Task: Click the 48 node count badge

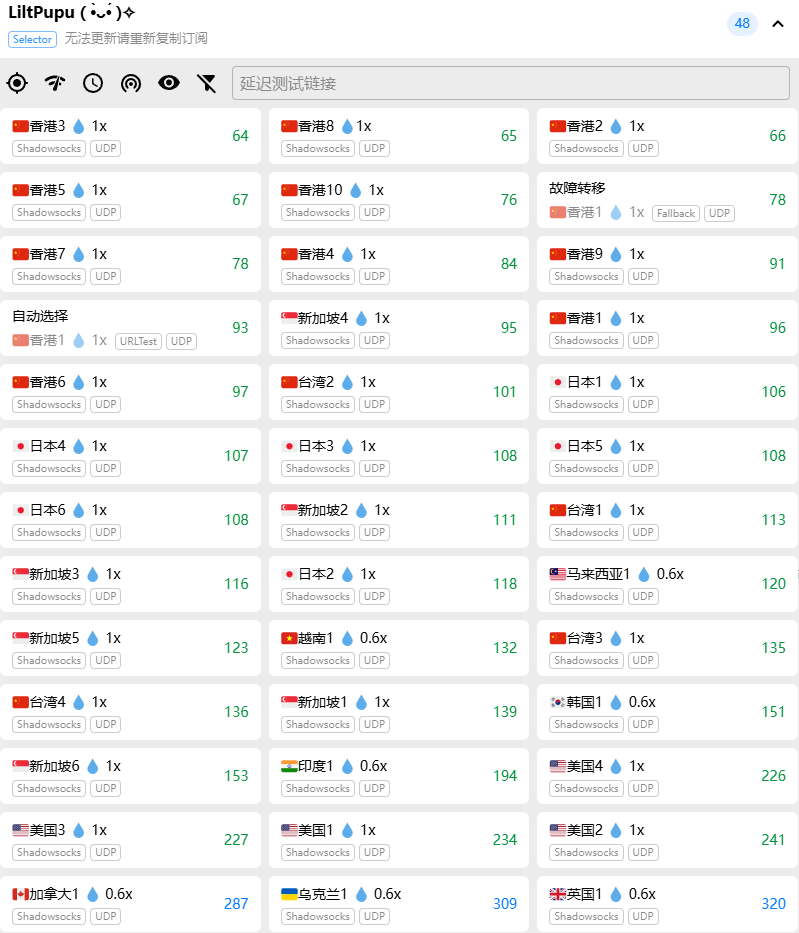Action: 742,24
